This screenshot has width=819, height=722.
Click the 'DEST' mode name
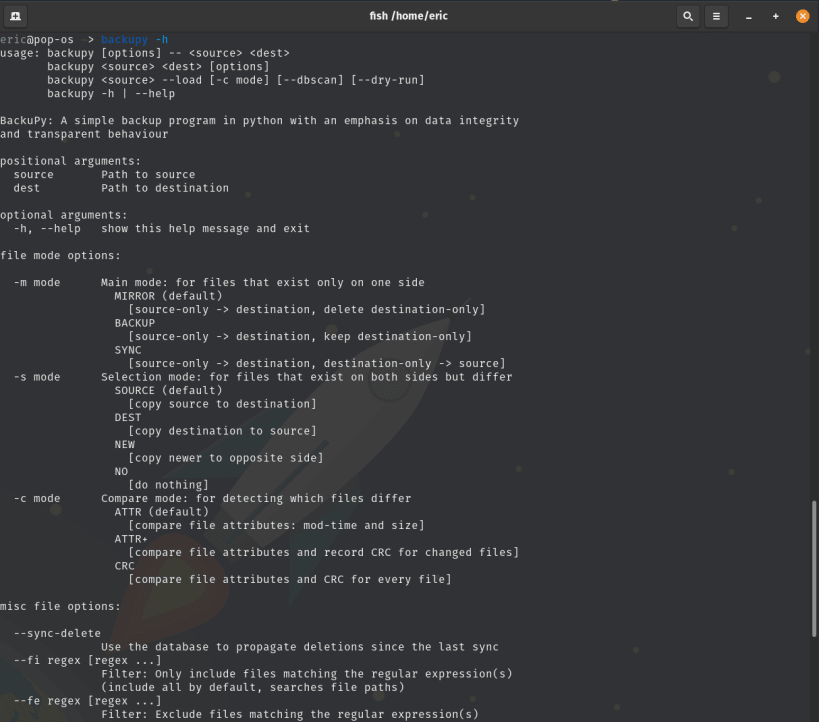[128, 418]
